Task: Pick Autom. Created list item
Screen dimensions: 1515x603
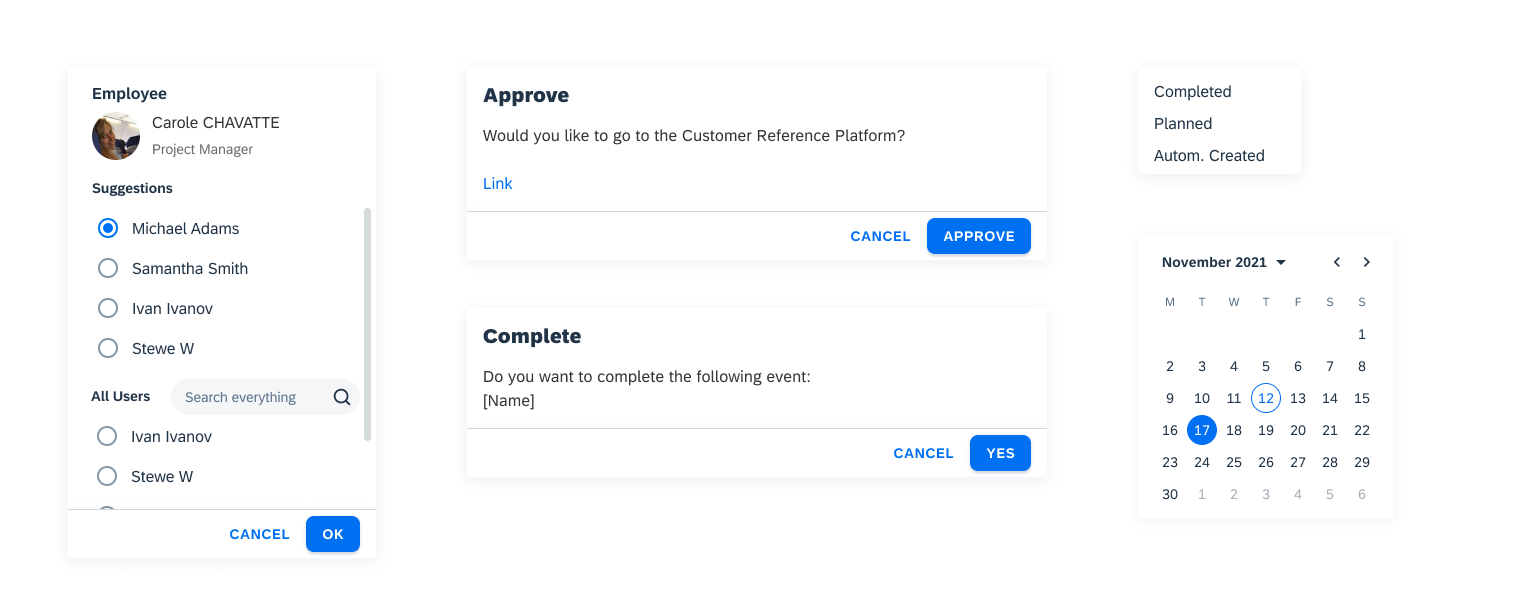Action: pyautogui.click(x=1209, y=156)
